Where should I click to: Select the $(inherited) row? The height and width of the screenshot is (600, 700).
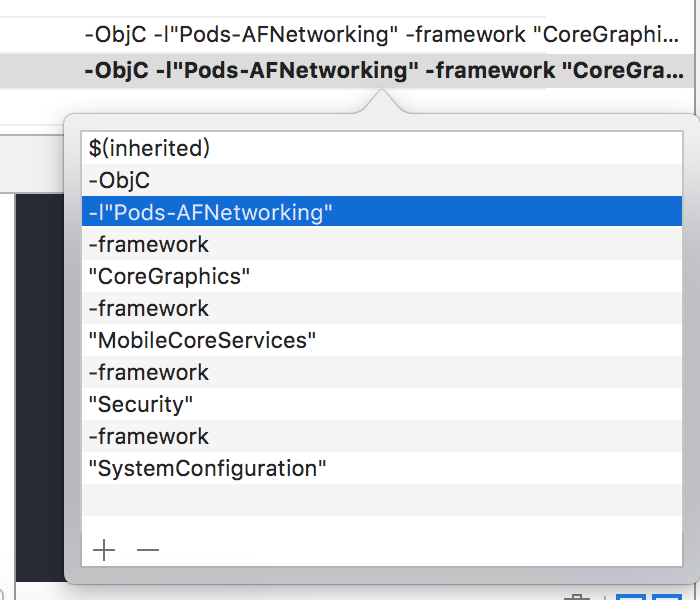[382, 148]
